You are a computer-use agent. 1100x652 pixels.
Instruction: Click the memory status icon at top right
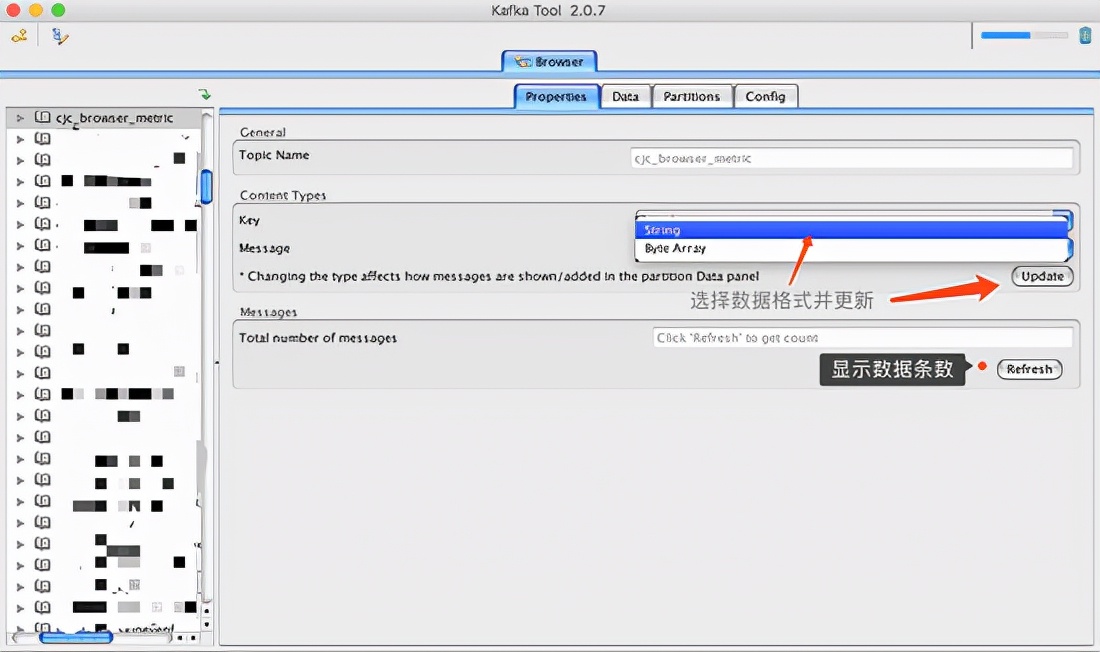pyautogui.click(x=1085, y=35)
